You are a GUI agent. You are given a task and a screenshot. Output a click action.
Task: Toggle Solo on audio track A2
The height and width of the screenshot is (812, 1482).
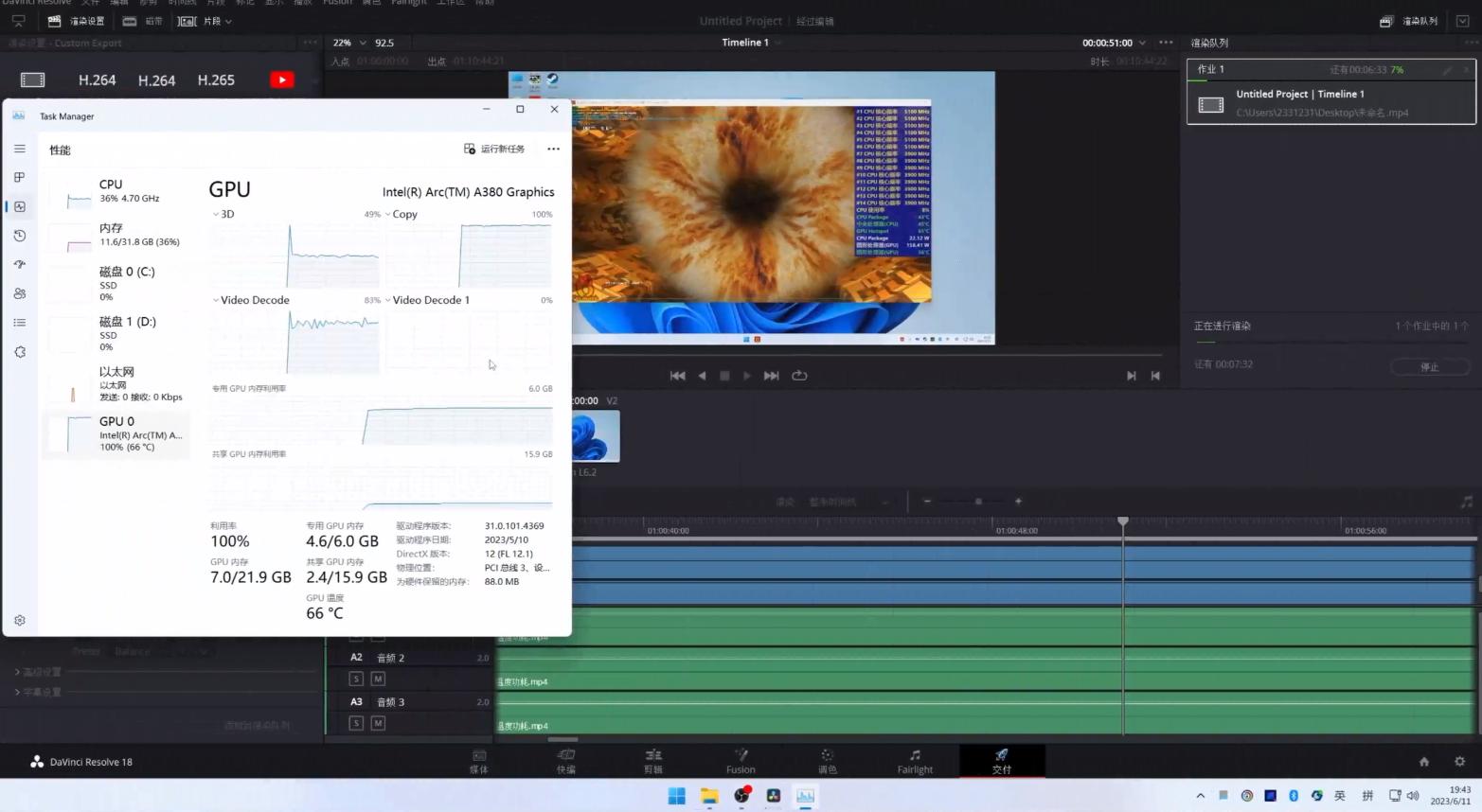356,679
